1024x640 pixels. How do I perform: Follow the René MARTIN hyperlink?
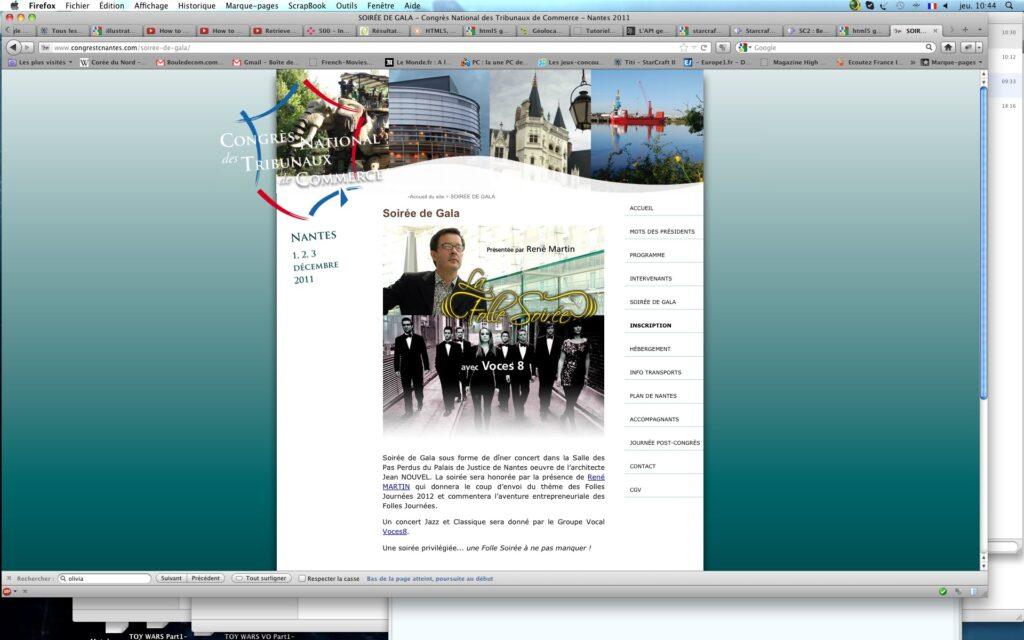point(396,487)
